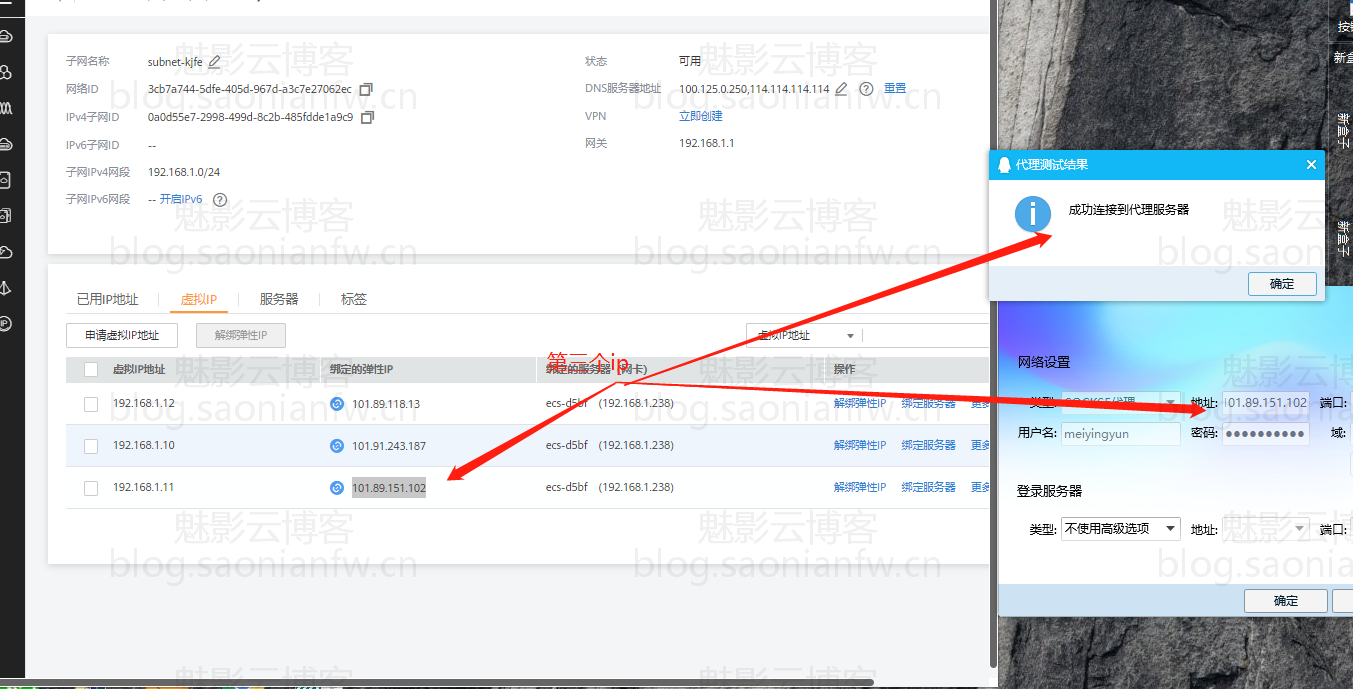
Task: Click the EIP icon beside 101.89.151.102
Action: point(337,488)
